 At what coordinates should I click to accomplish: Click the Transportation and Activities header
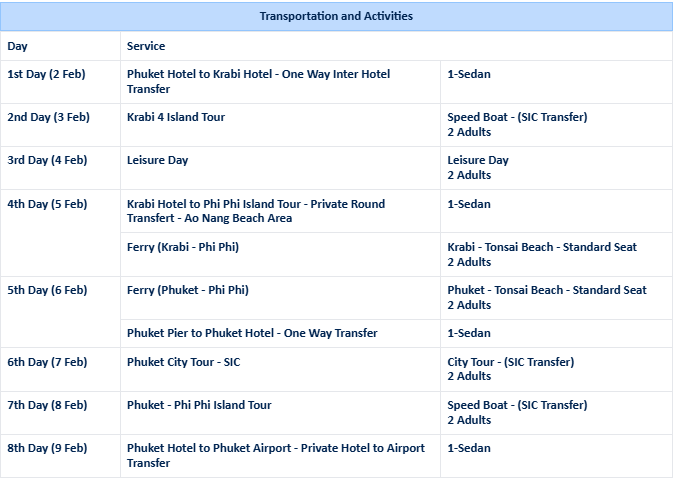[x=336, y=16]
